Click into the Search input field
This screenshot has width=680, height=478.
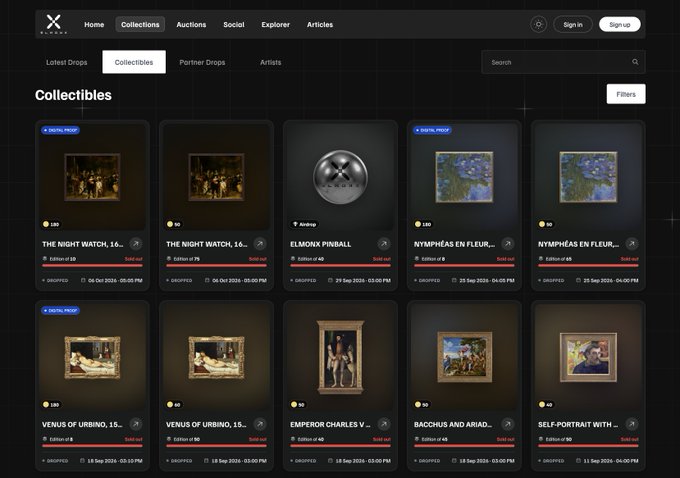pos(563,62)
